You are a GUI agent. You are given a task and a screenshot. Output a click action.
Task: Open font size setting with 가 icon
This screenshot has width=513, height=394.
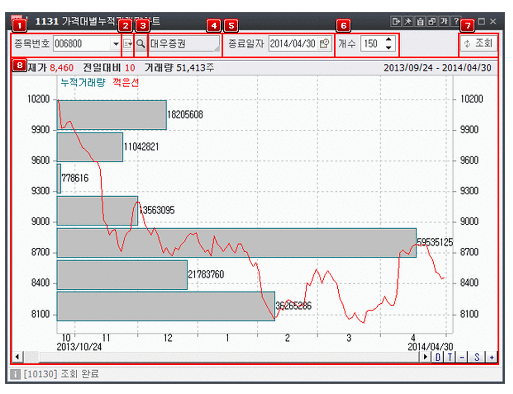tap(444, 22)
